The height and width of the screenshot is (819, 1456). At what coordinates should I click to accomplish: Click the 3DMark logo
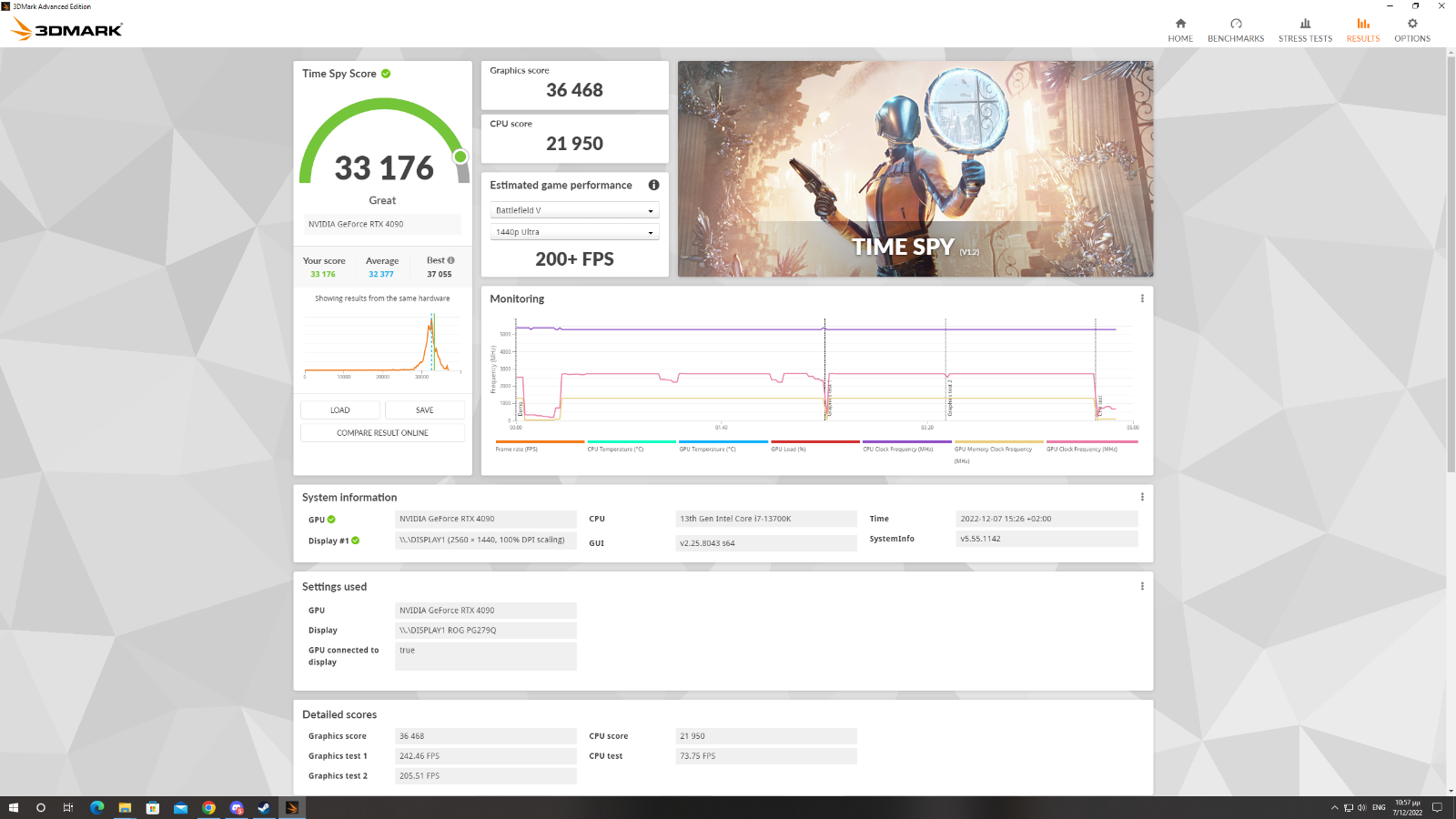(66, 29)
